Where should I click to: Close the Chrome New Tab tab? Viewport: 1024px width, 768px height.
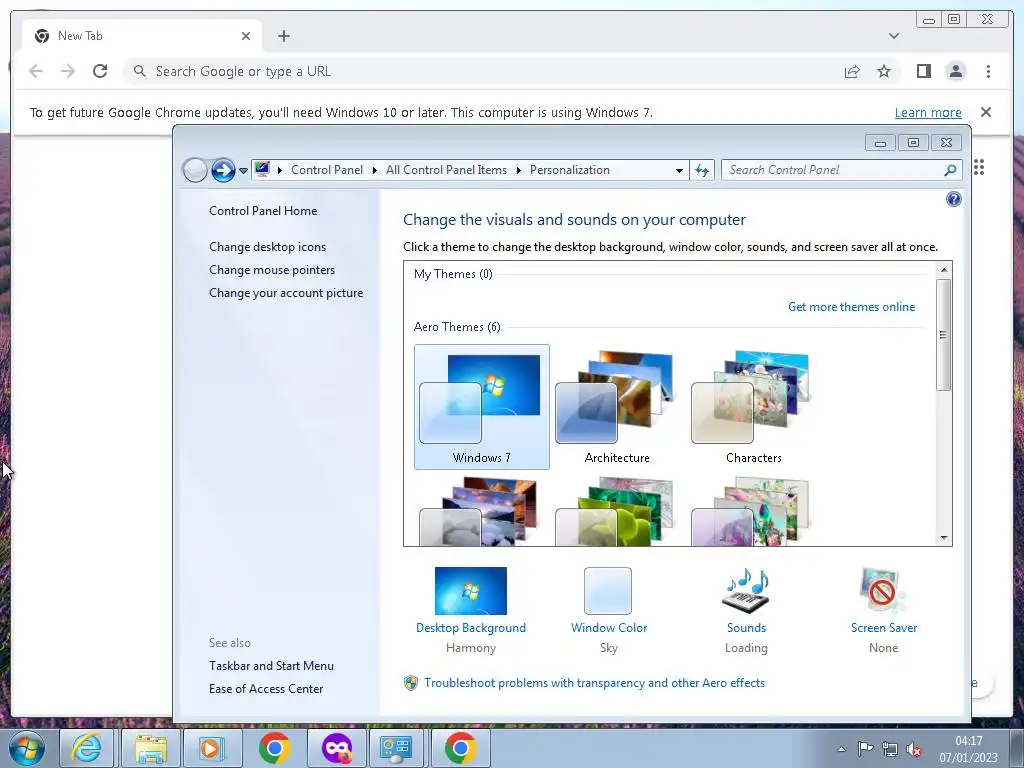(246, 36)
